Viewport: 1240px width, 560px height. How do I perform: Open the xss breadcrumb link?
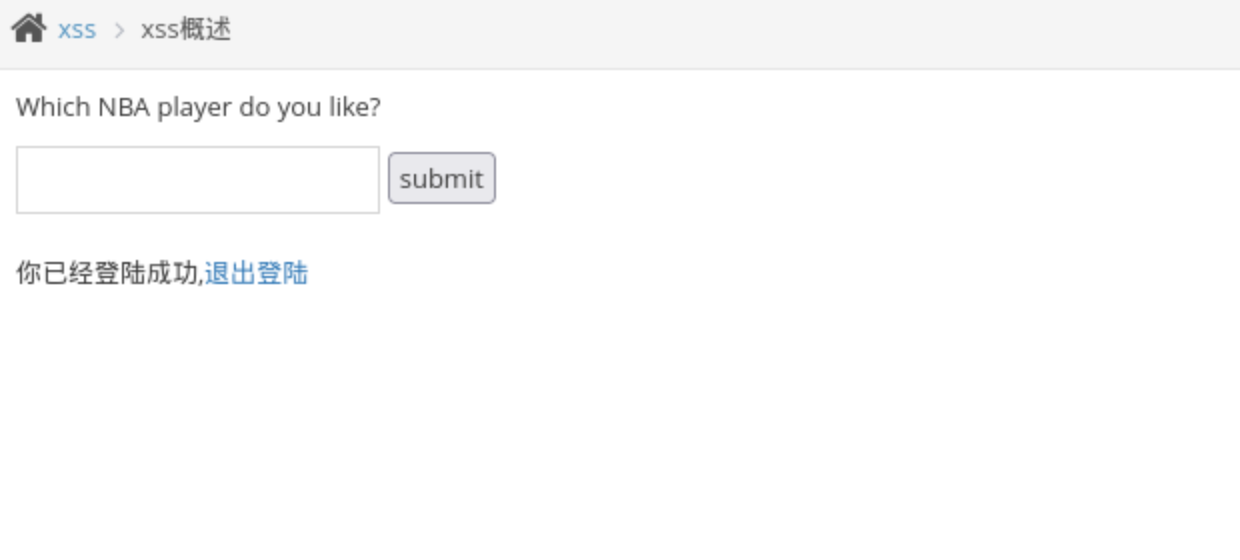[77, 30]
